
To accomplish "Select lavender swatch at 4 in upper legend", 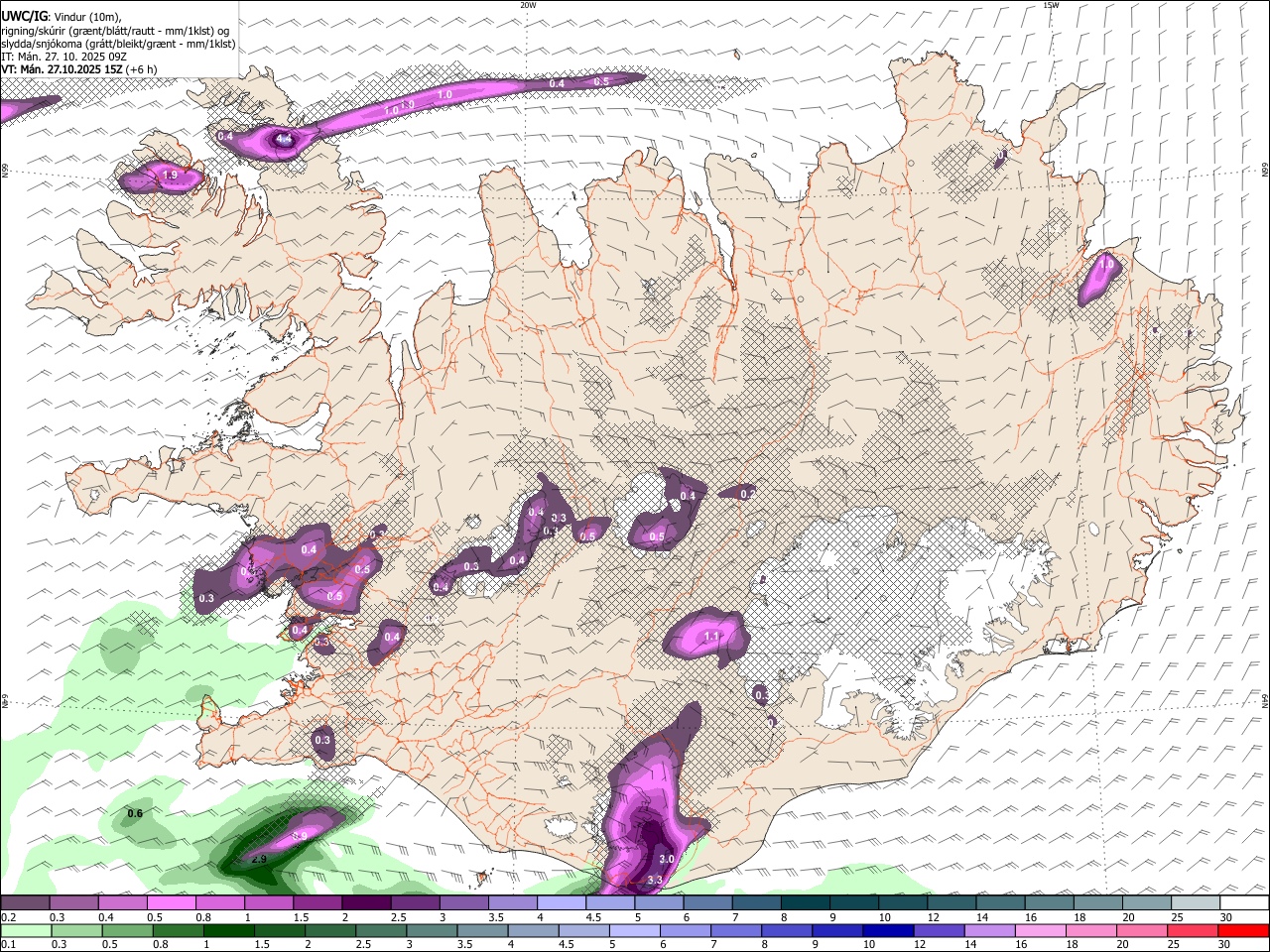I will [x=560, y=903].
